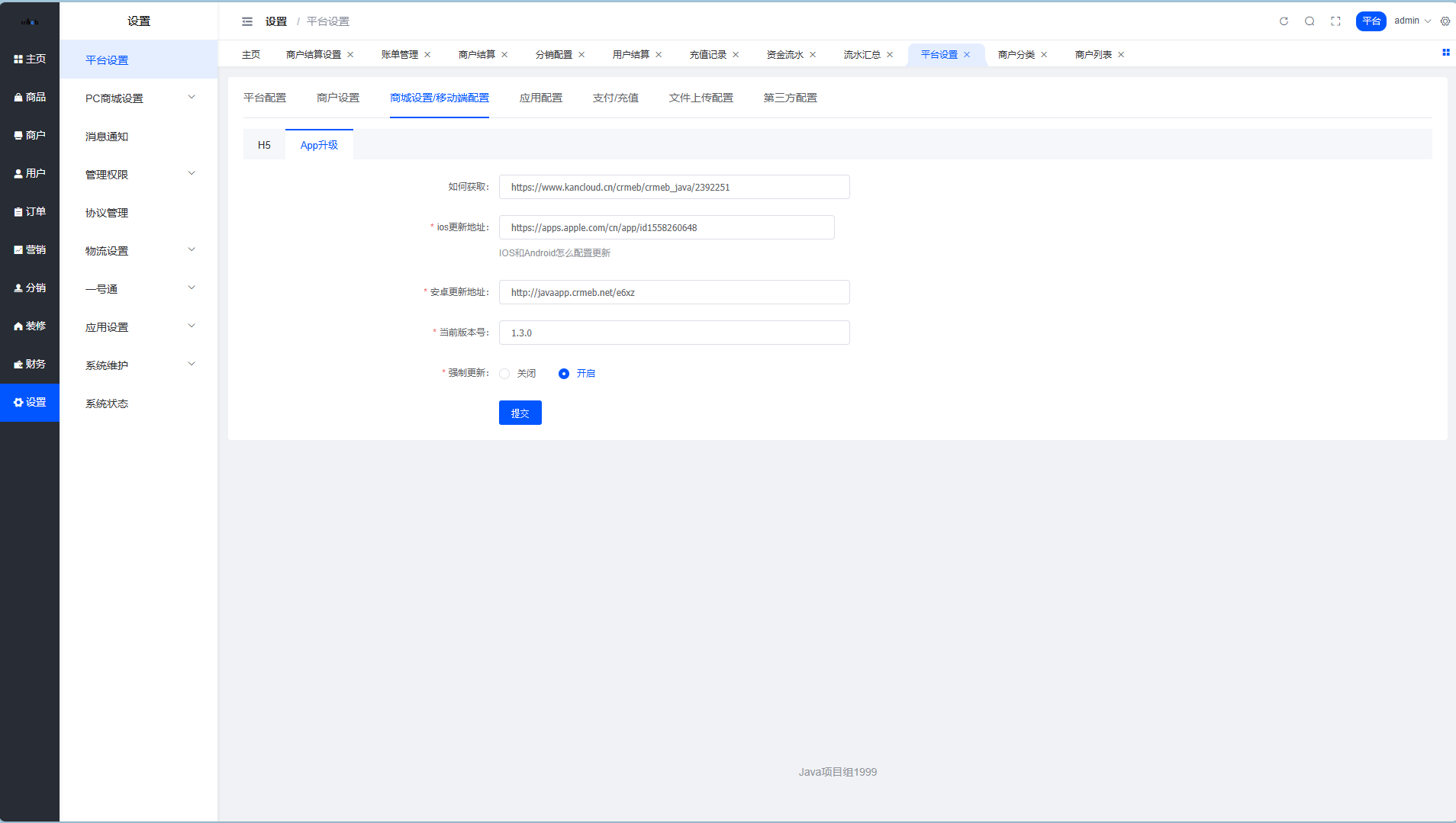Image resolution: width=1456 pixels, height=823 pixels.
Task: Expand the 物流设置 submenu
Action: (138, 251)
